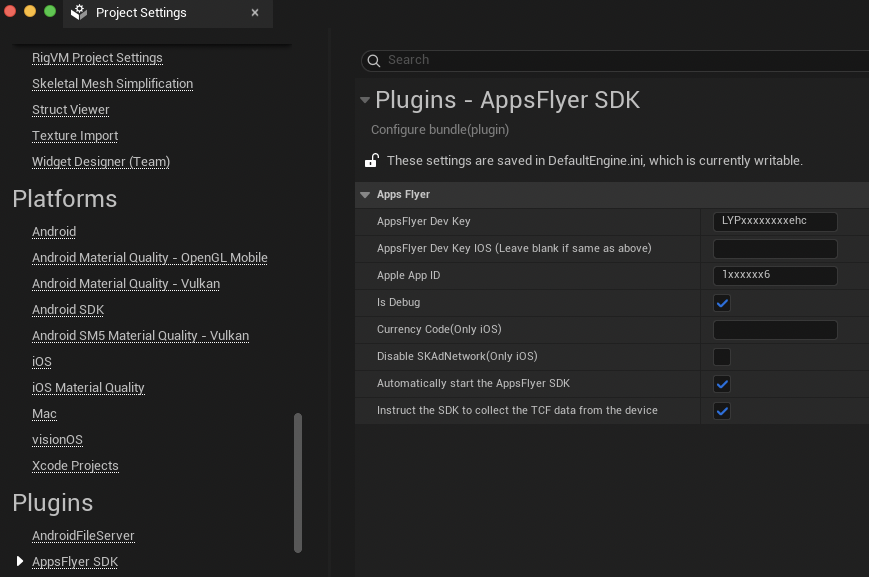Click the unlocked padlock icon
The height and width of the screenshot is (577, 869).
pos(371,161)
